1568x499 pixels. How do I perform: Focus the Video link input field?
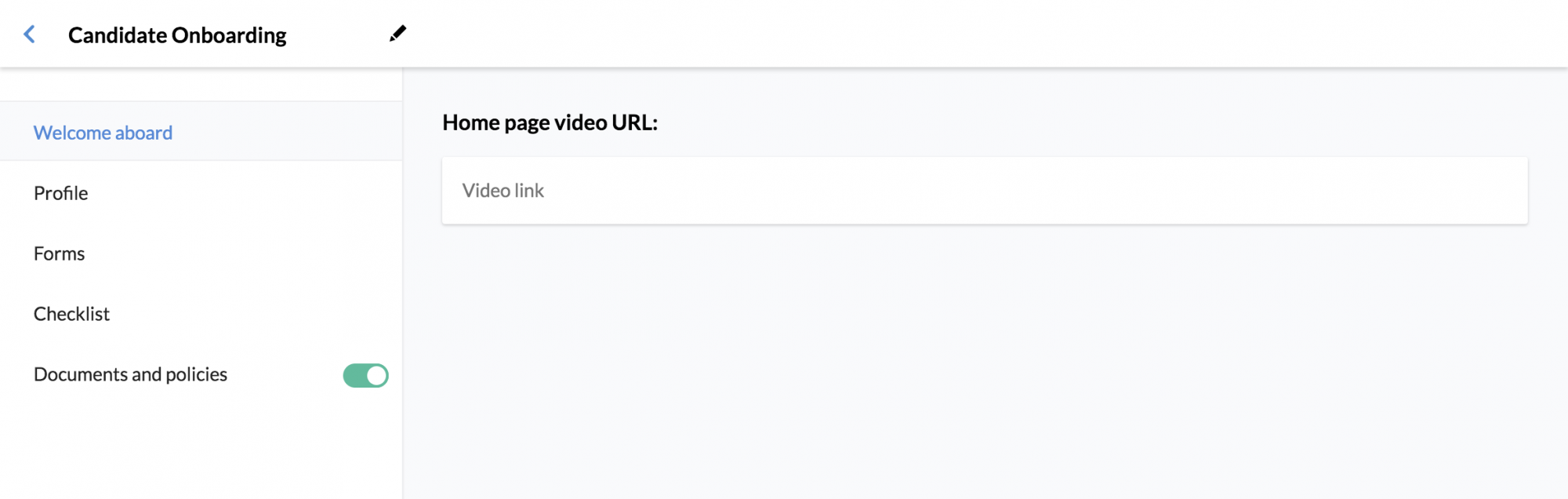(x=985, y=191)
